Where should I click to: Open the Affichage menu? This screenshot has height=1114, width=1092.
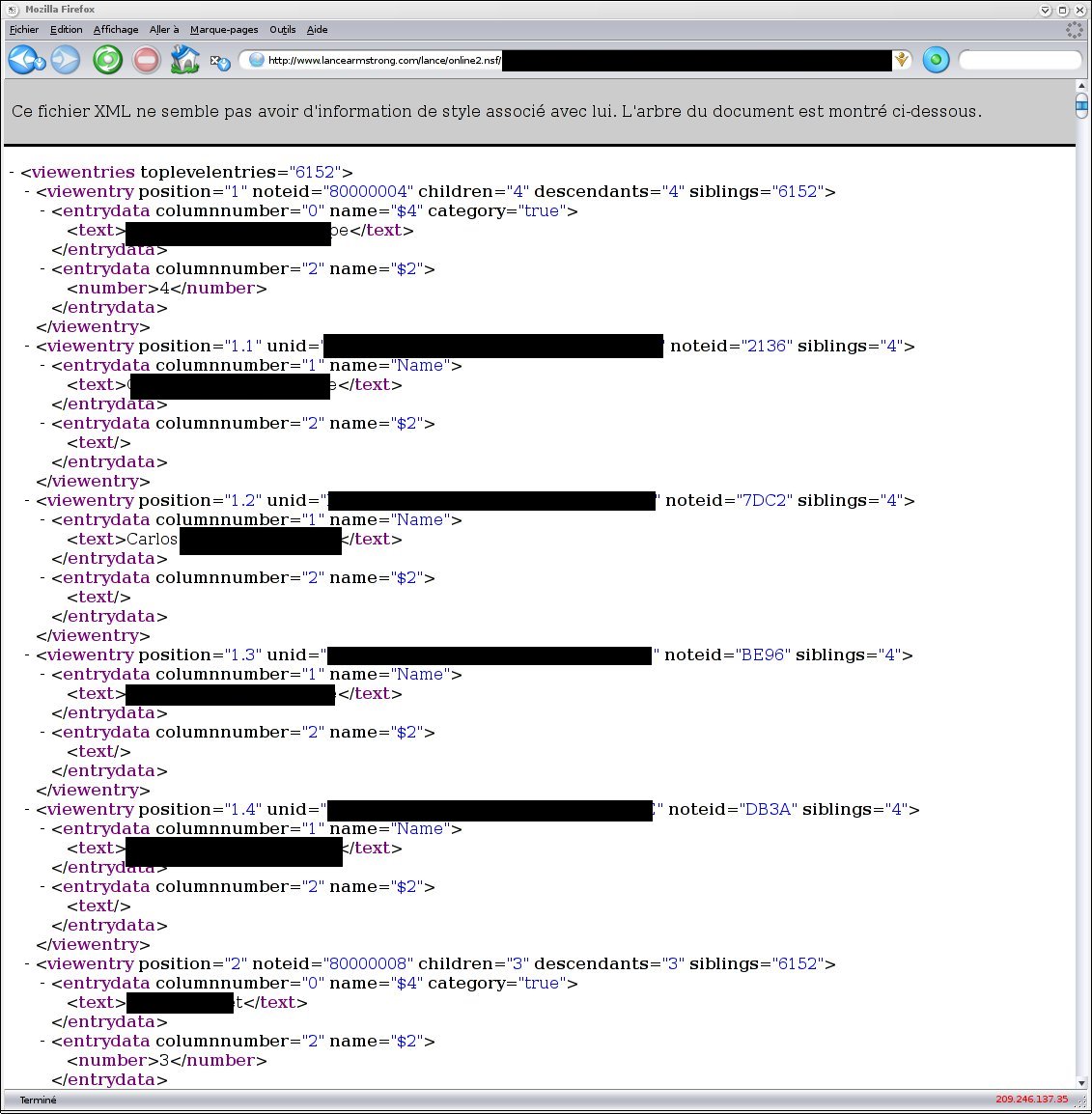pos(116,30)
